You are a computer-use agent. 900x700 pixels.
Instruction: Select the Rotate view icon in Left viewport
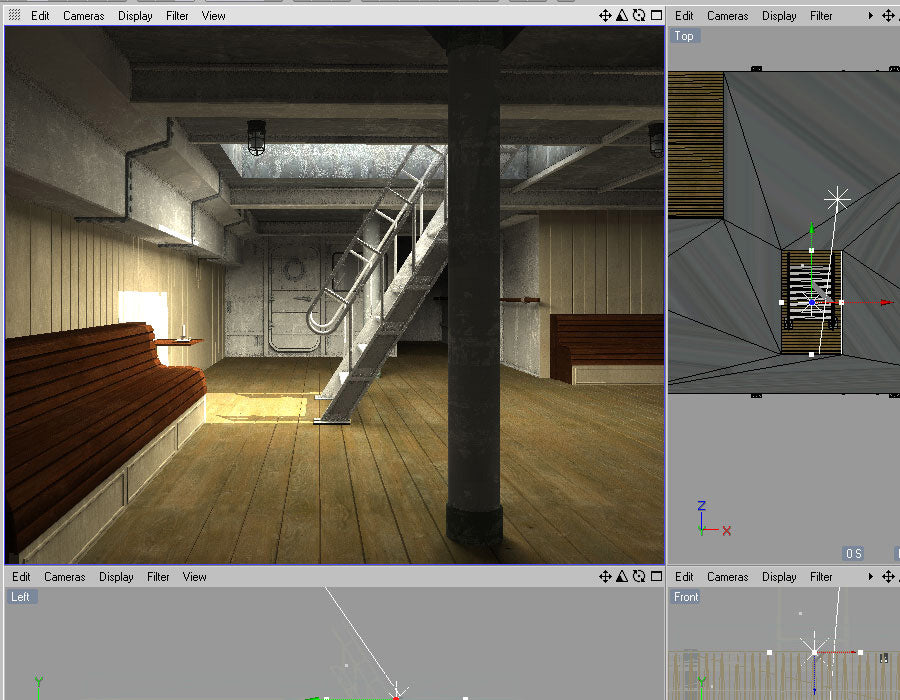(639, 577)
